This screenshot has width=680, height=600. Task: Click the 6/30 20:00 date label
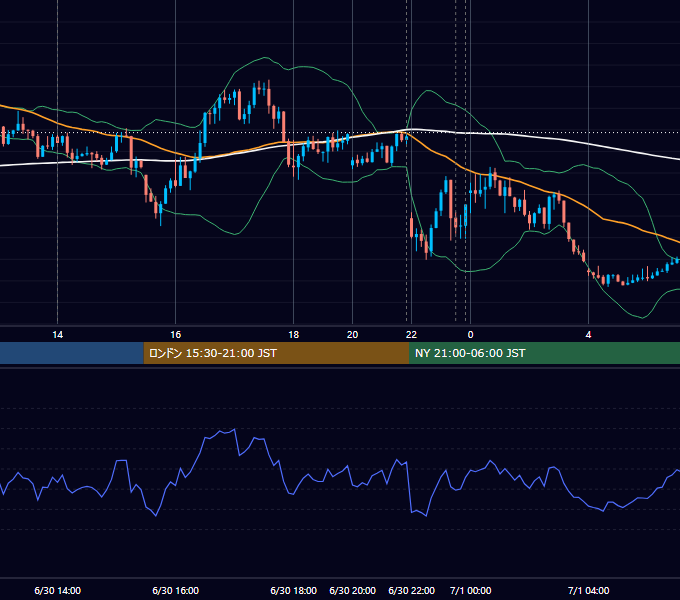point(353,590)
